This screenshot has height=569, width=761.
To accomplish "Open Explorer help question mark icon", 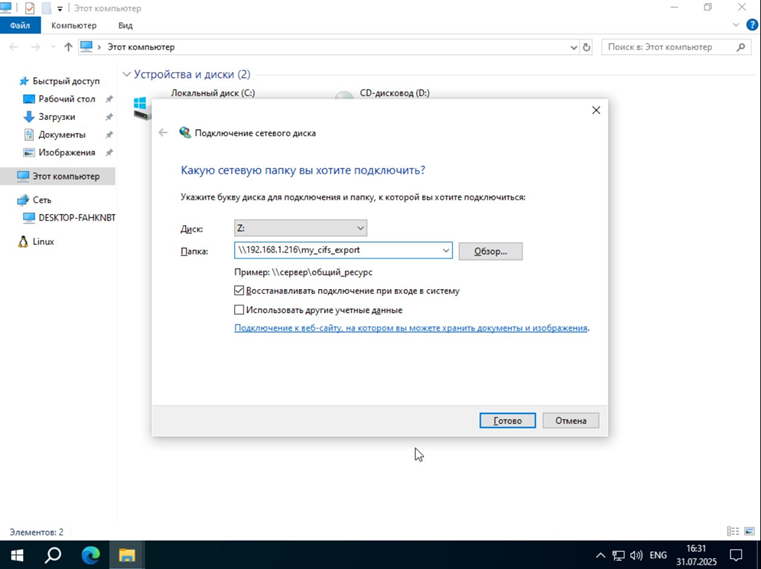I will 752,25.
